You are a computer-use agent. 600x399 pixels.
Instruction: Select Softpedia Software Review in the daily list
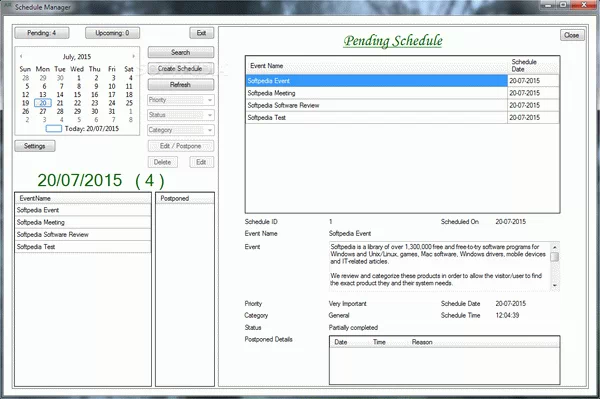point(83,235)
